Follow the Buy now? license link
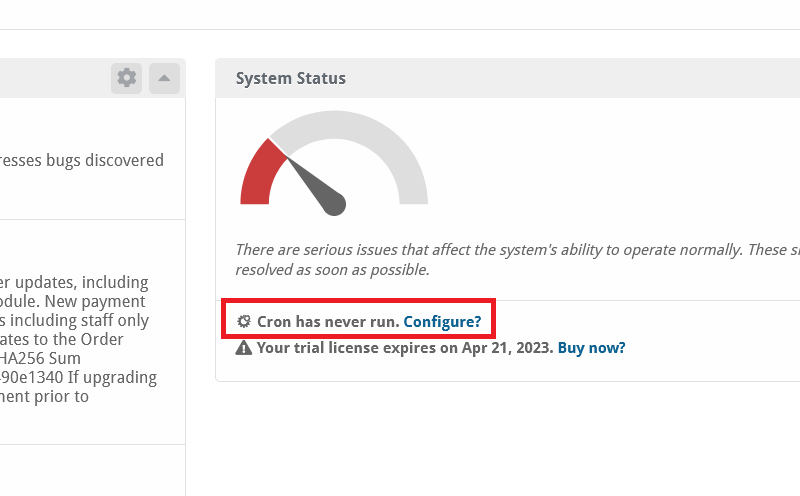This screenshot has height=496, width=800. coord(591,348)
